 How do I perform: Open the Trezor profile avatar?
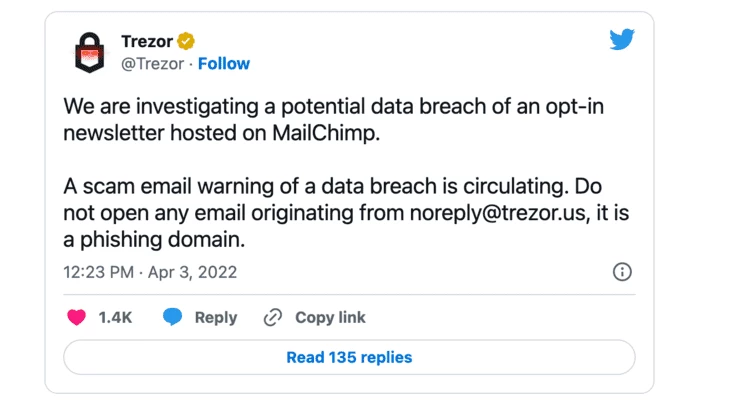coord(89,52)
